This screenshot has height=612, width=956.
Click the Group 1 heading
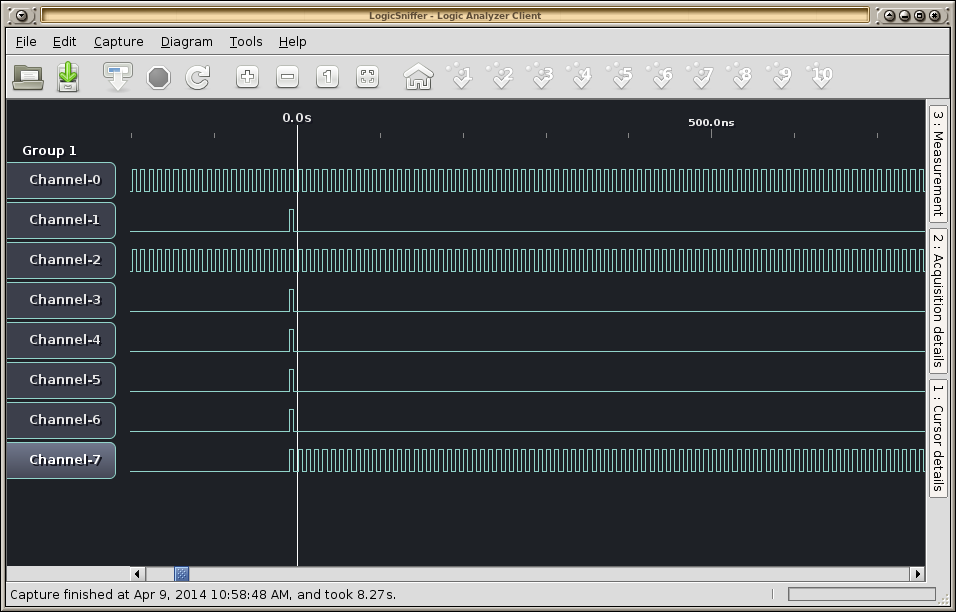[49, 151]
